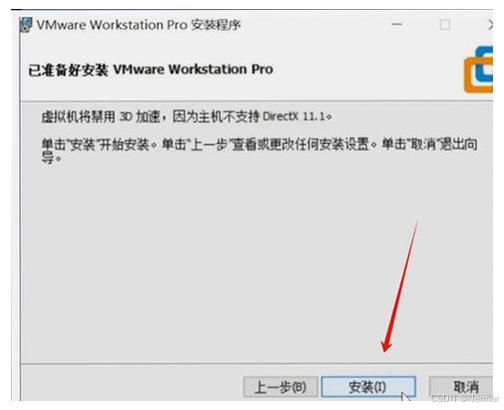
Task: Click the title bar text VMware Workstation Pro 安装程序
Action: tap(138, 25)
